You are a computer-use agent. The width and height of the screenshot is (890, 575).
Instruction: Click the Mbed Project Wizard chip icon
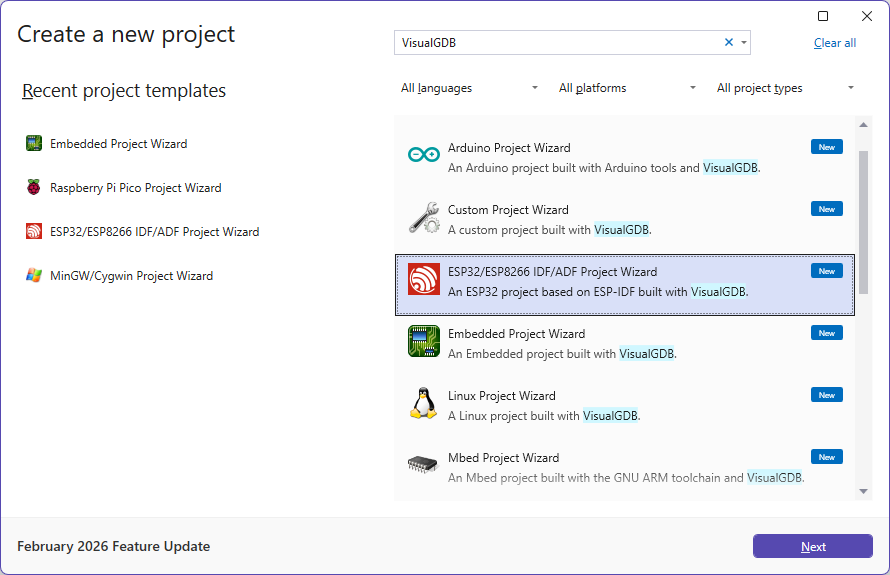click(424, 465)
